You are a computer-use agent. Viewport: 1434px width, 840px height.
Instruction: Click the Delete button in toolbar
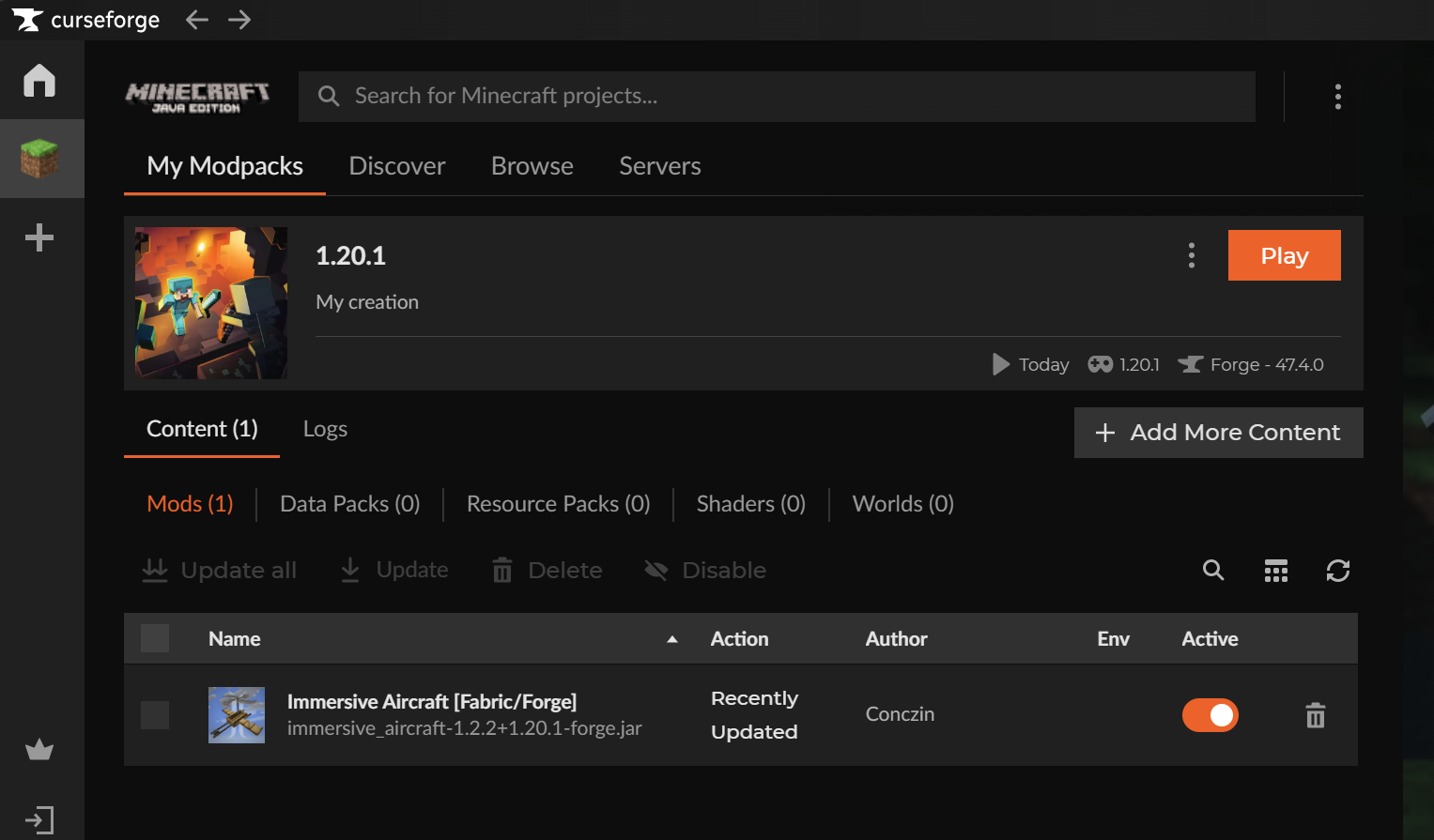(x=547, y=570)
